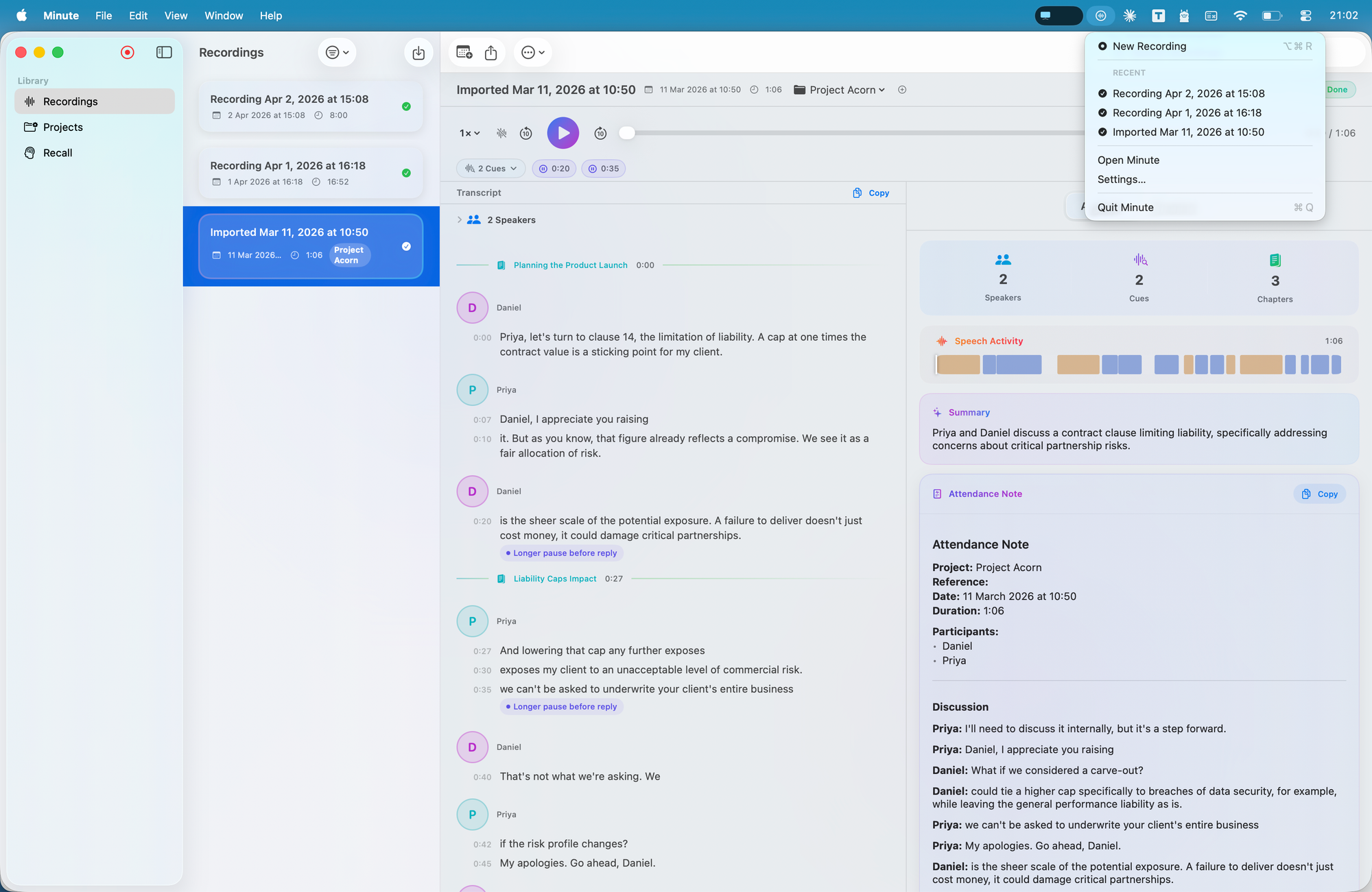Screen dimensions: 1372x892
Task: Expand the 2 Cues dropdown
Action: [490, 169]
